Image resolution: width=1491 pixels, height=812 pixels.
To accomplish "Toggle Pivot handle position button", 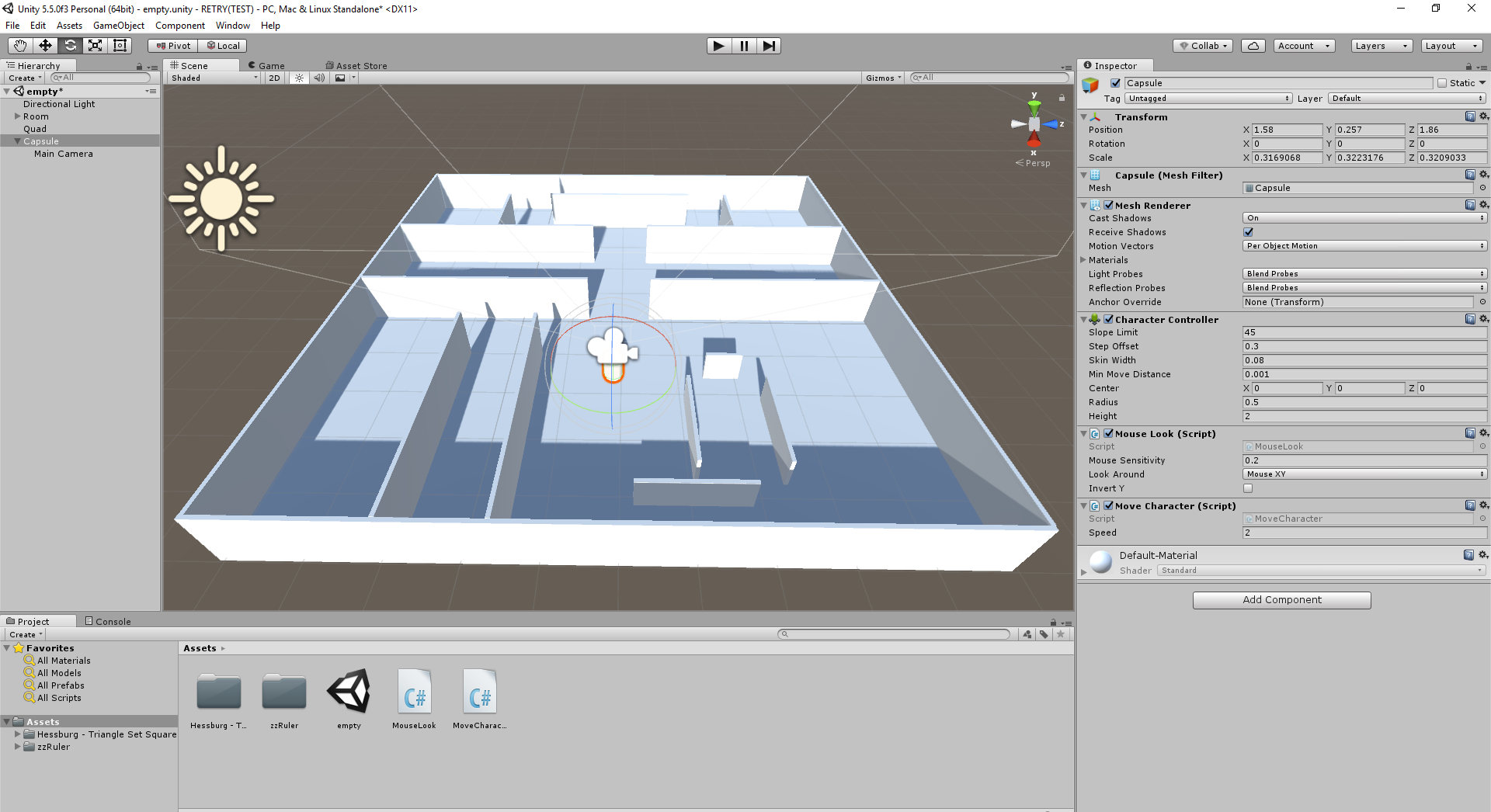I will 173,46.
